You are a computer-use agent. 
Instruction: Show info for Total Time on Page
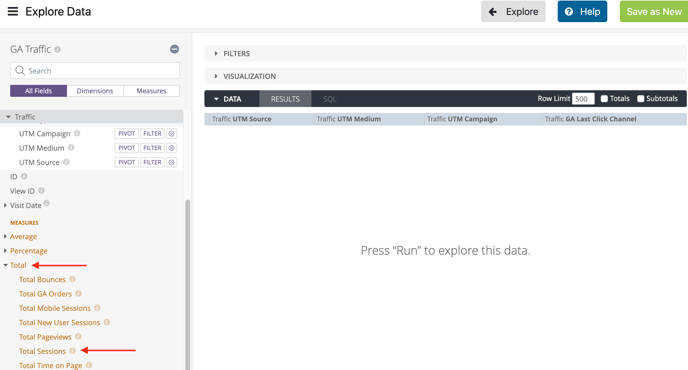89,365
